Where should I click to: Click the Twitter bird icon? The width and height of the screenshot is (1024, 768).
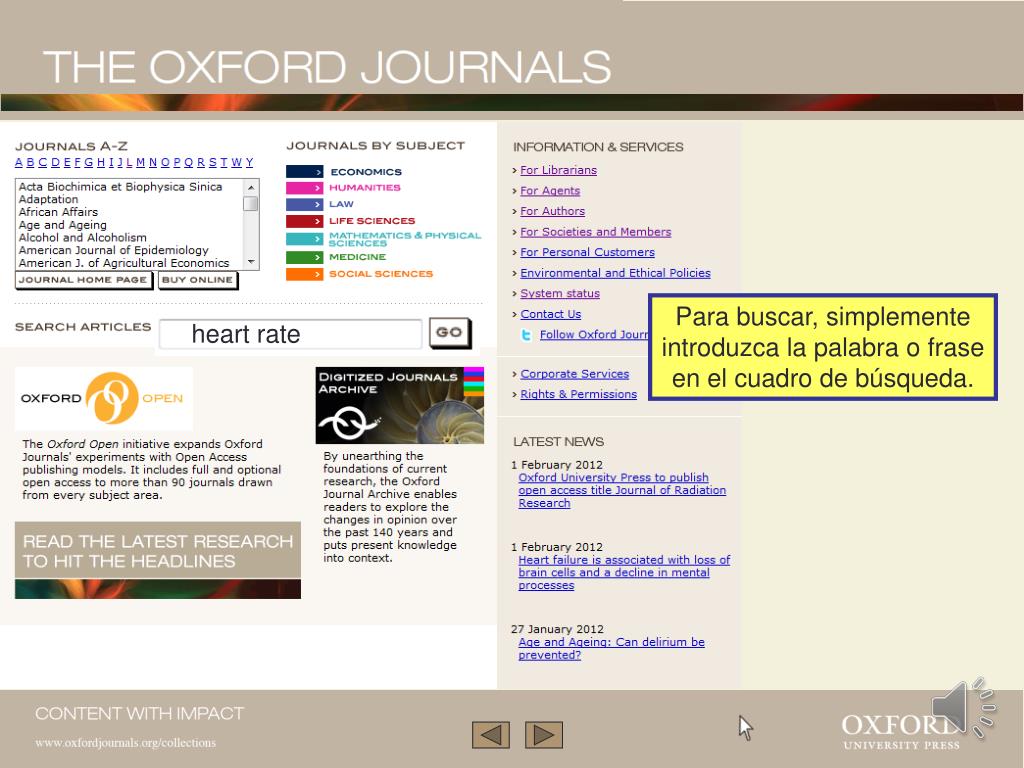point(526,335)
